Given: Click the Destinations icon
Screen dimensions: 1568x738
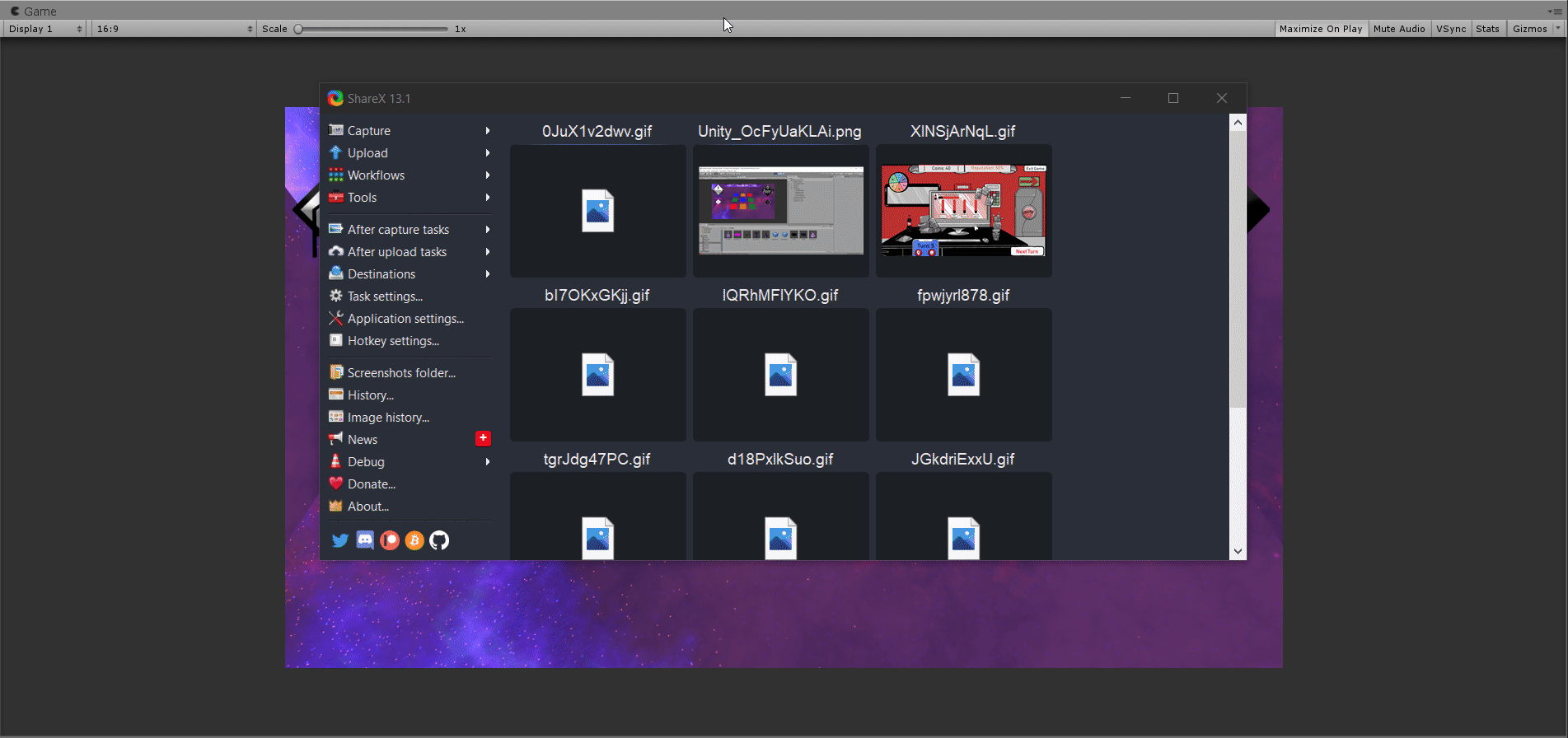Looking at the screenshot, I should [336, 273].
